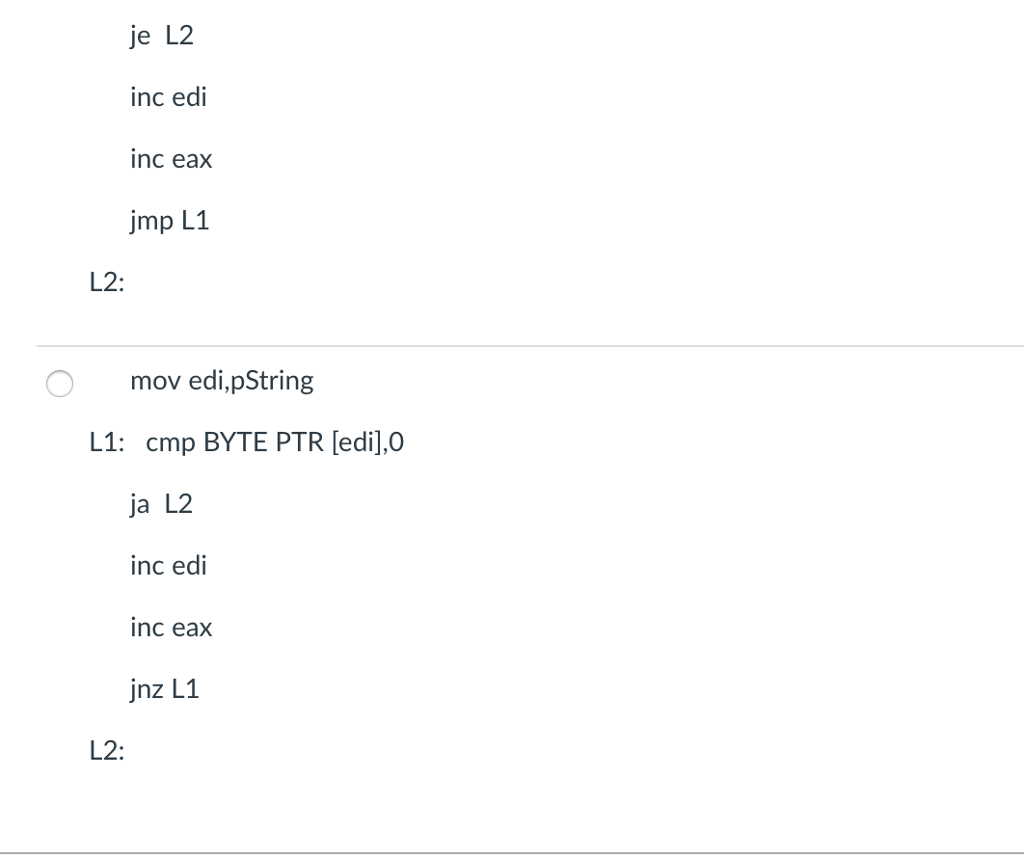Viewport: 1024px width, 858px height.
Task: Click the 'cmp BYTE PTR [edi],0' instruction
Action: pyautogui.click(x=275, y=443)
